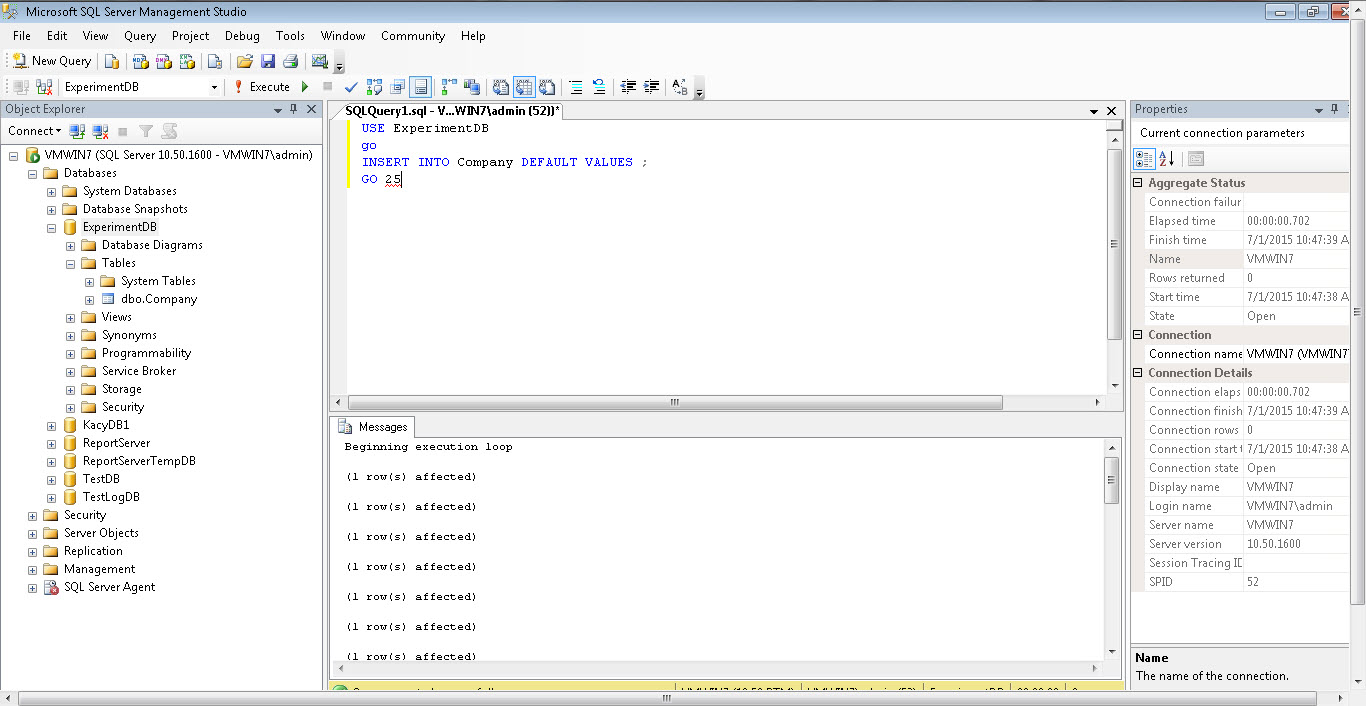Collapse Connection Details section in Properties
Screen dimensions: 1366x706
[x=1138, y=373]
